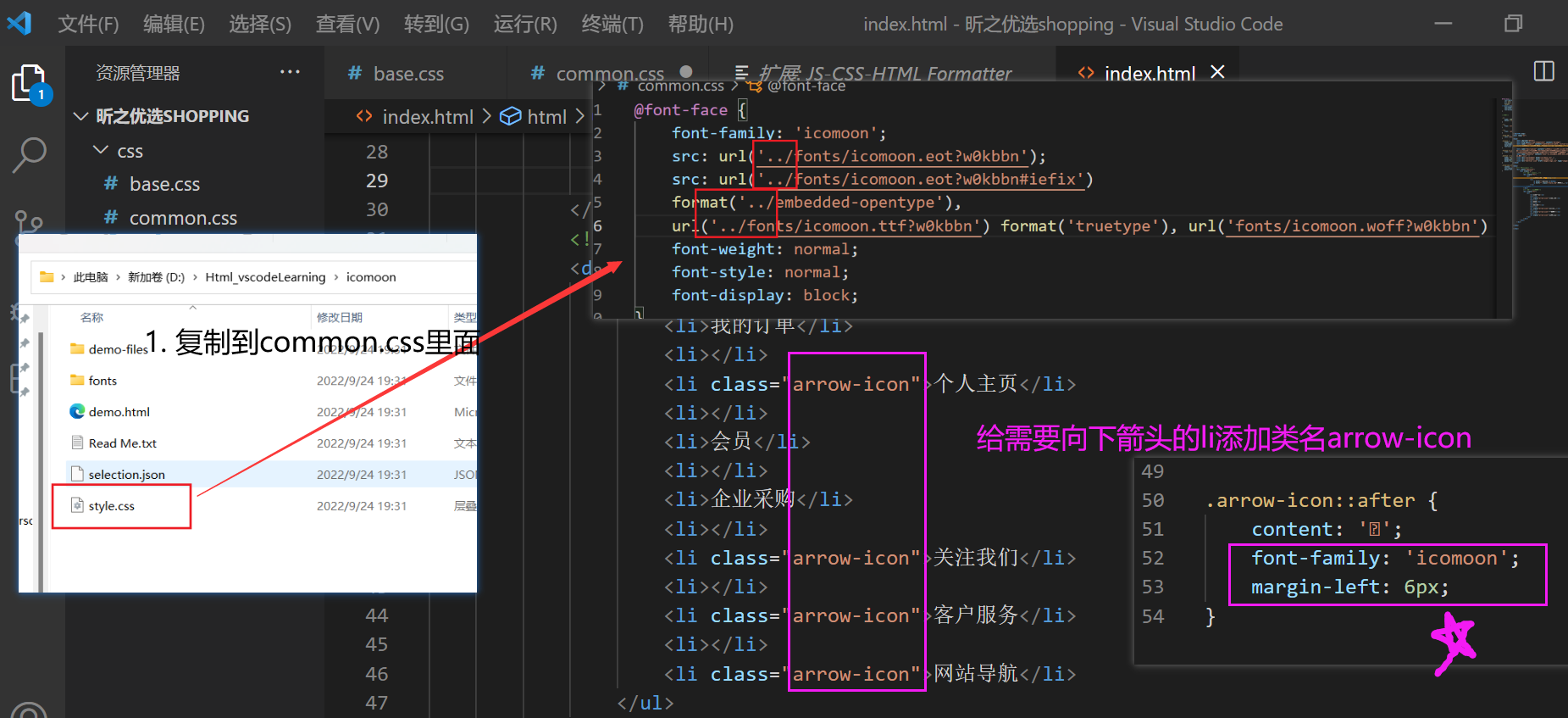1568x718 pixels.
Task: Select Read Me.txt in the file list
Action: coord(271,443)
